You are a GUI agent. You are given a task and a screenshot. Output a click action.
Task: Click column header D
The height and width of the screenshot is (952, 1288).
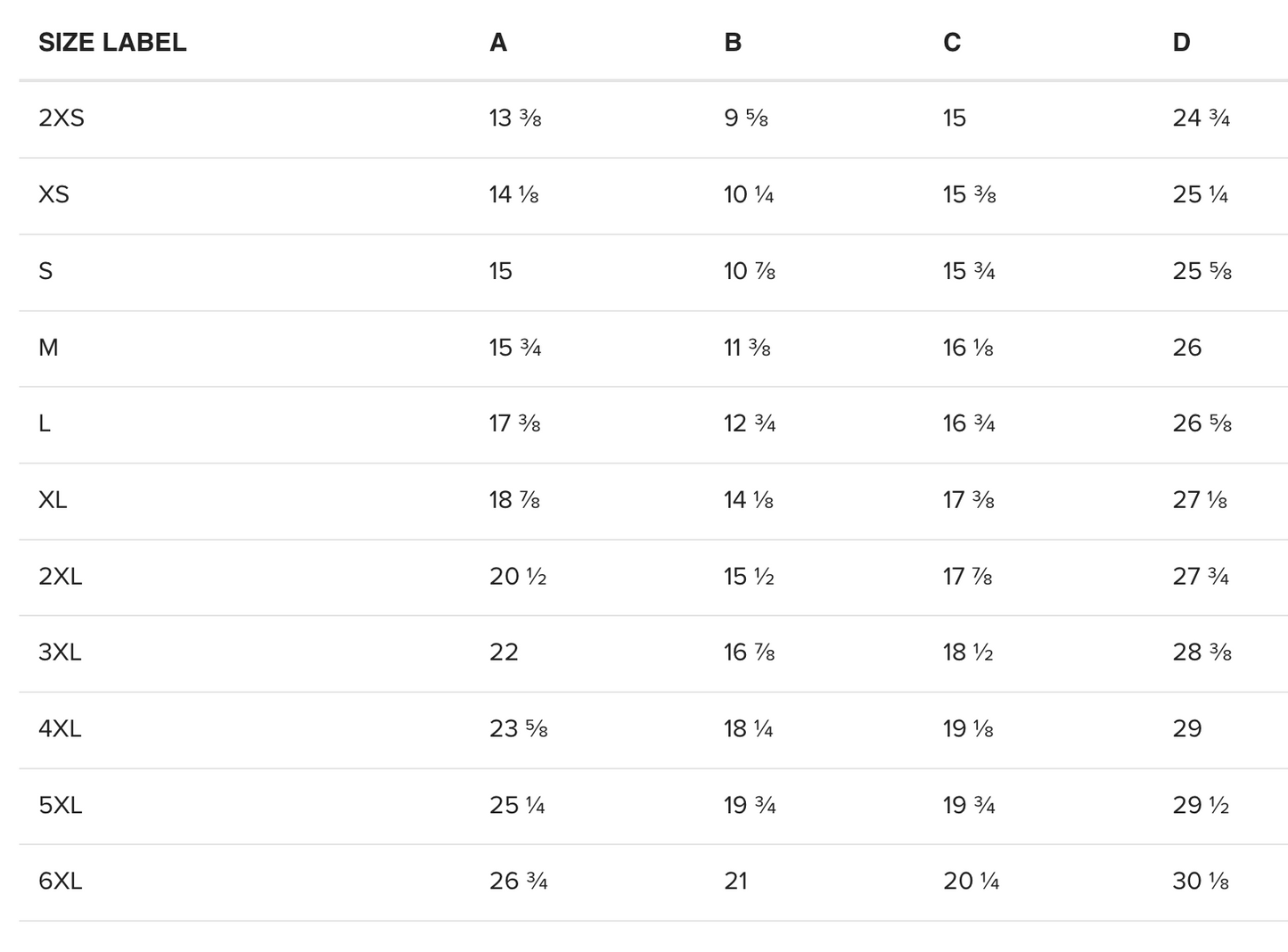1181,43
